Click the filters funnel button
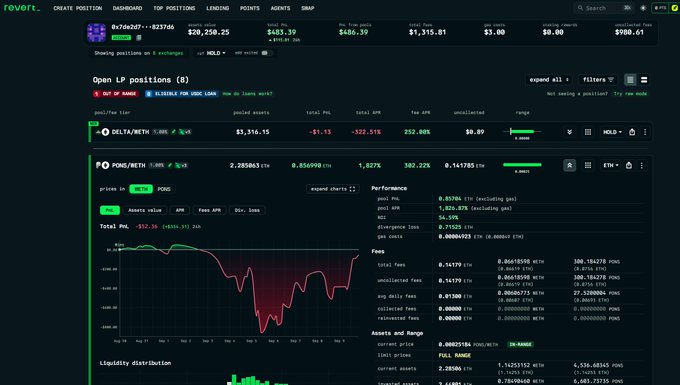The width and height of the screenshot is (680, 385). click(x=598, y=80)
